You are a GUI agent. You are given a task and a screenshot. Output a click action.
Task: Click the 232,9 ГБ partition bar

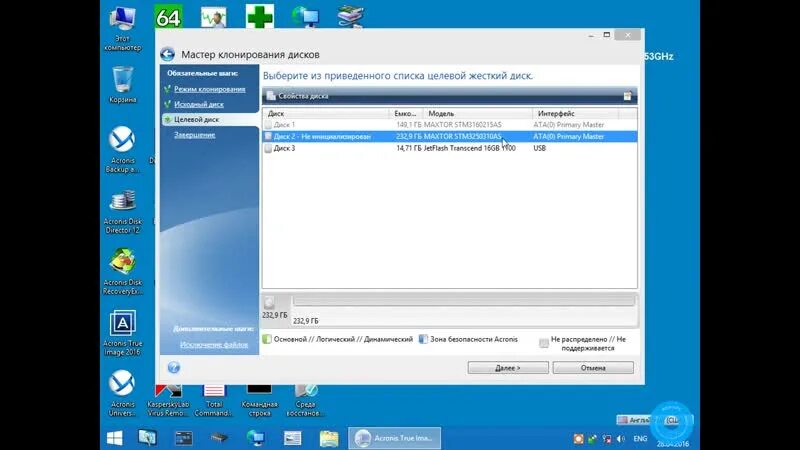tap(464, 310)
